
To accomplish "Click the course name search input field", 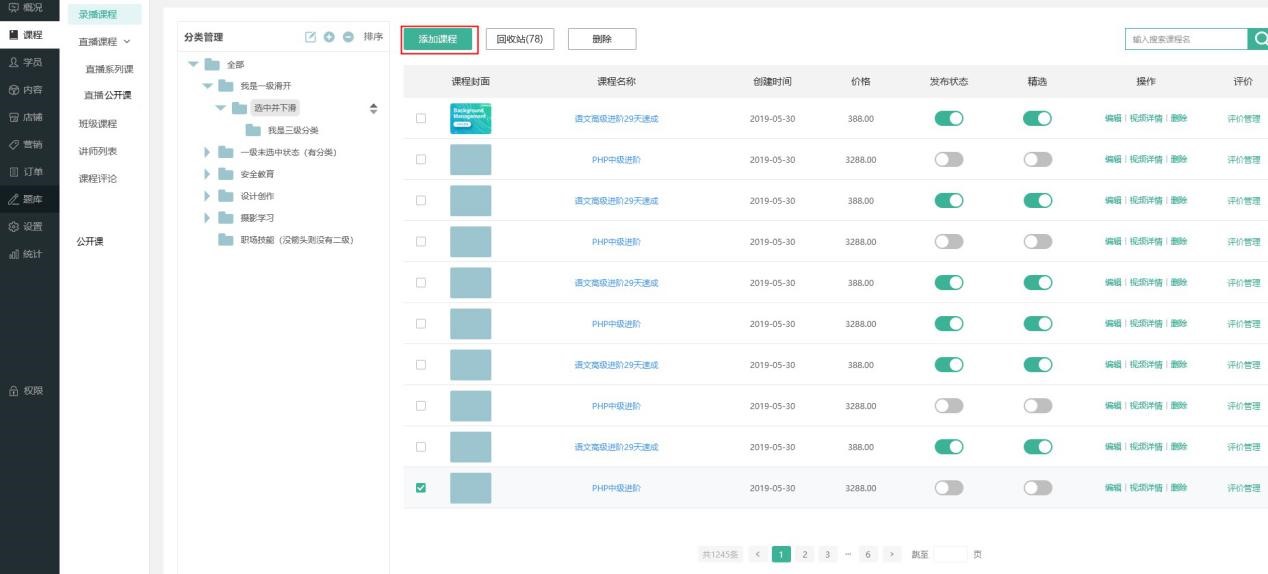I will pyautogui.click(x=1185, y=39).
